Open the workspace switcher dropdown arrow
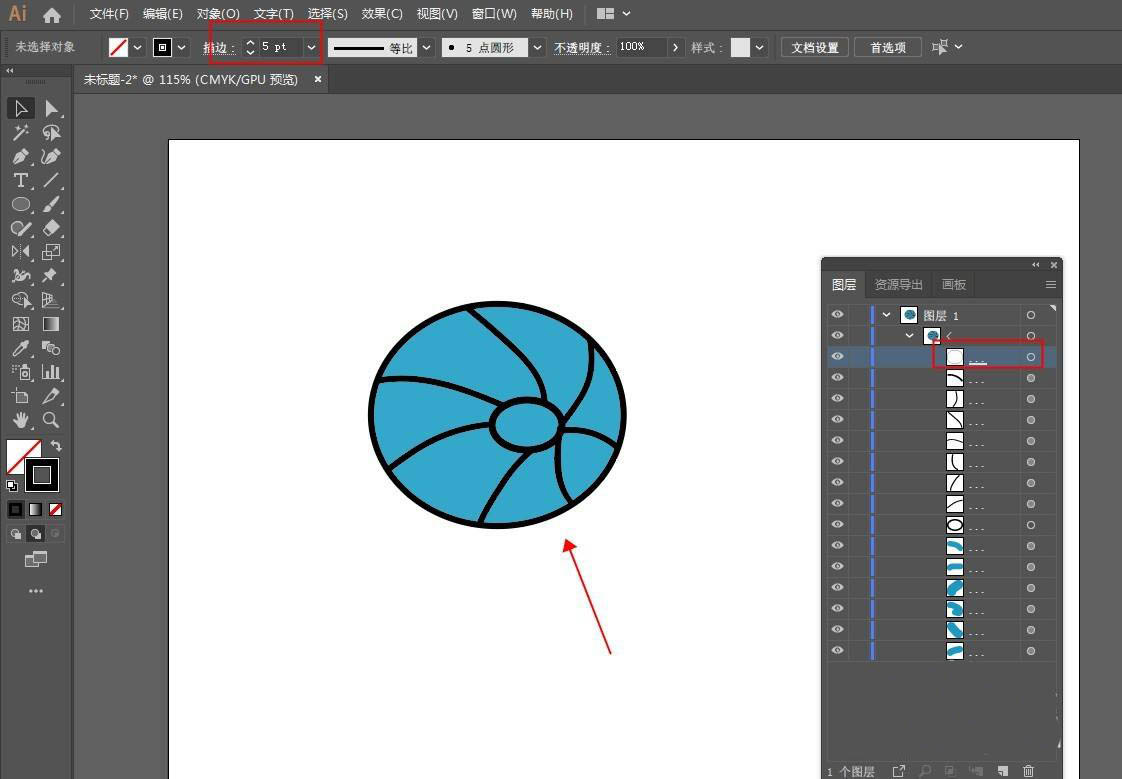Viewport: 1122px width, 779px height. [626, 14]
